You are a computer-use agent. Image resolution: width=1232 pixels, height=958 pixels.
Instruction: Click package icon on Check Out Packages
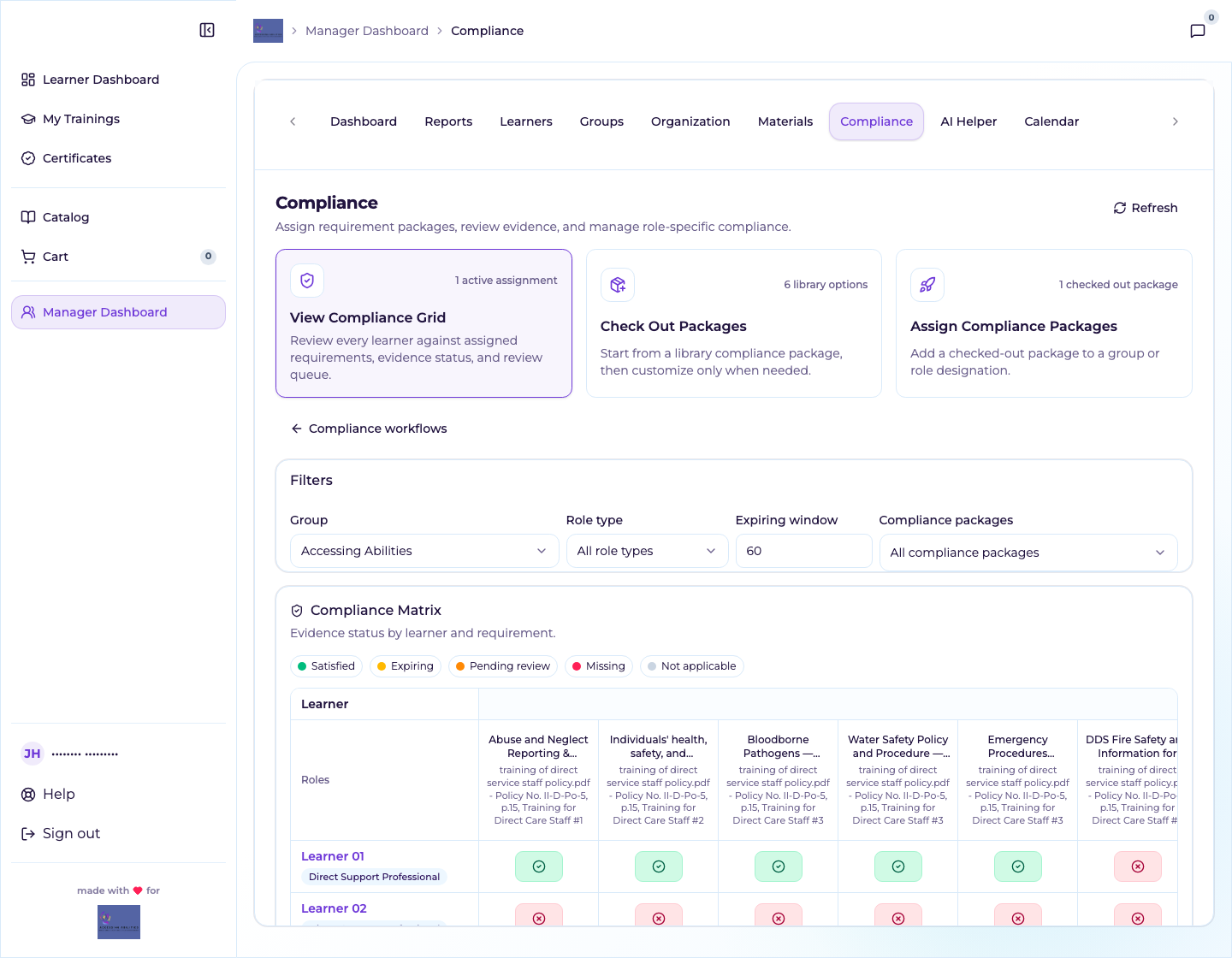pyautogui.click(x=618, y=285)
